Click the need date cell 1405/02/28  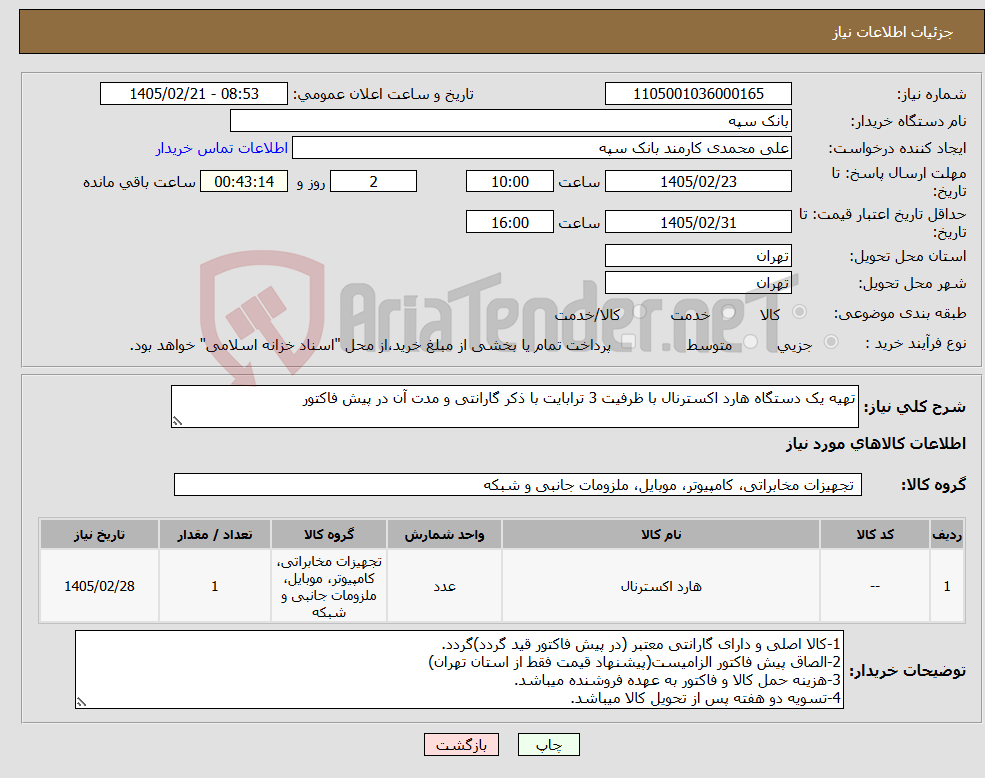coord(99,586)
